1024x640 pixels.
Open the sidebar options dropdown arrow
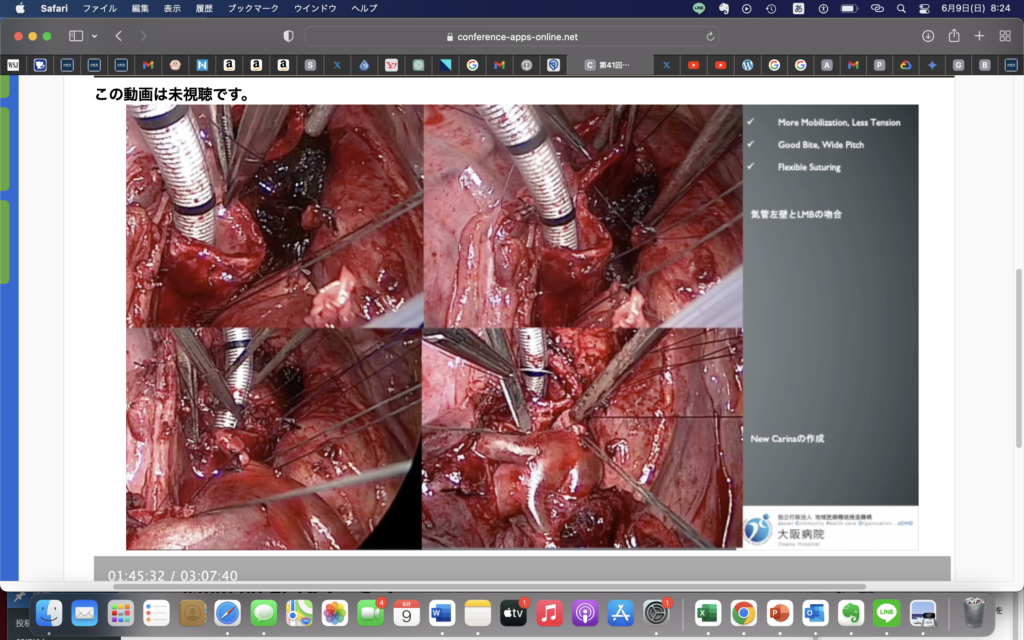click(x=94, y=36)
